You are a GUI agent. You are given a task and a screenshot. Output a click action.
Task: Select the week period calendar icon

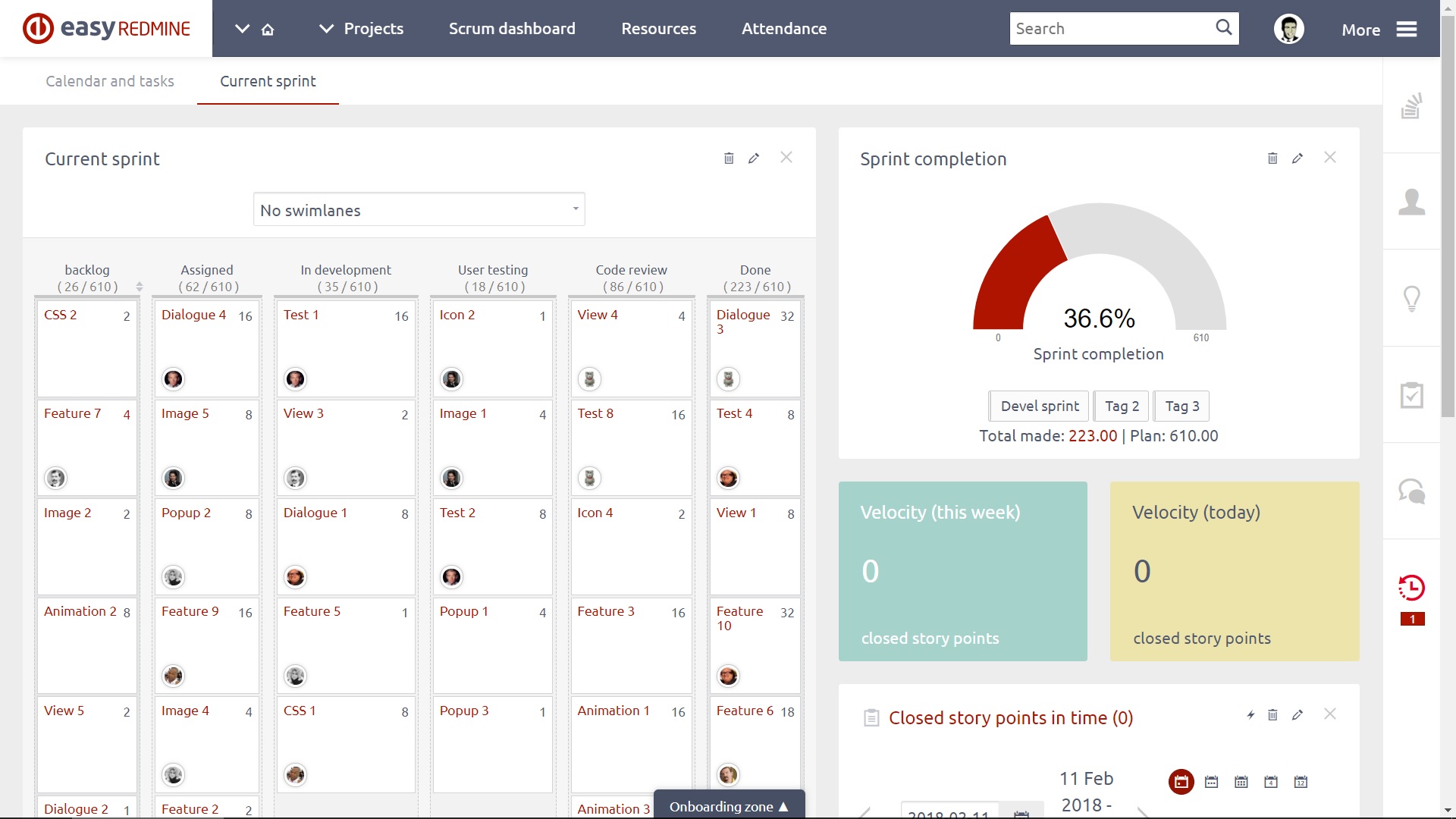(1211, 781)
